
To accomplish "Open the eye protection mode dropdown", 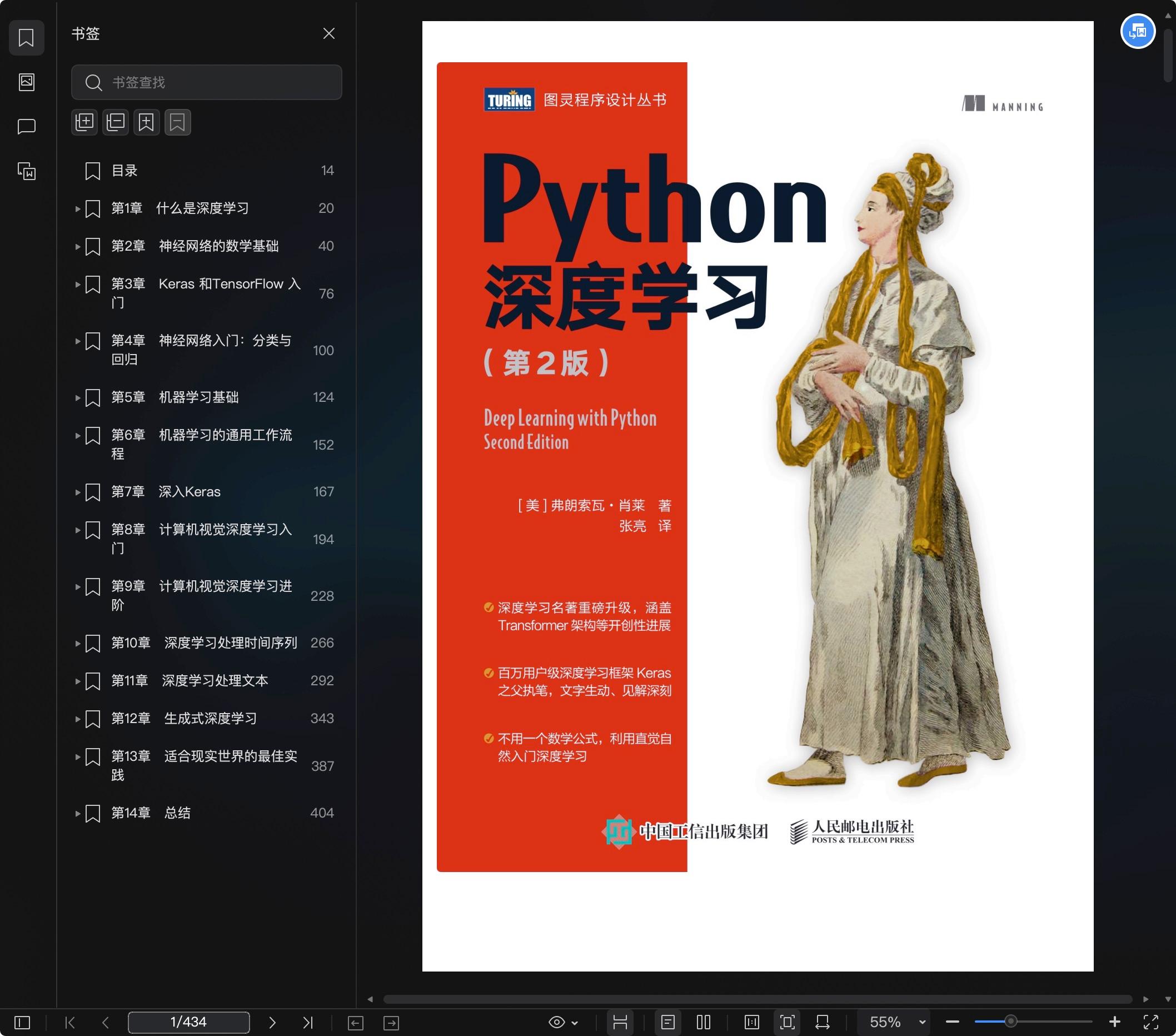I will (563, 1022).
